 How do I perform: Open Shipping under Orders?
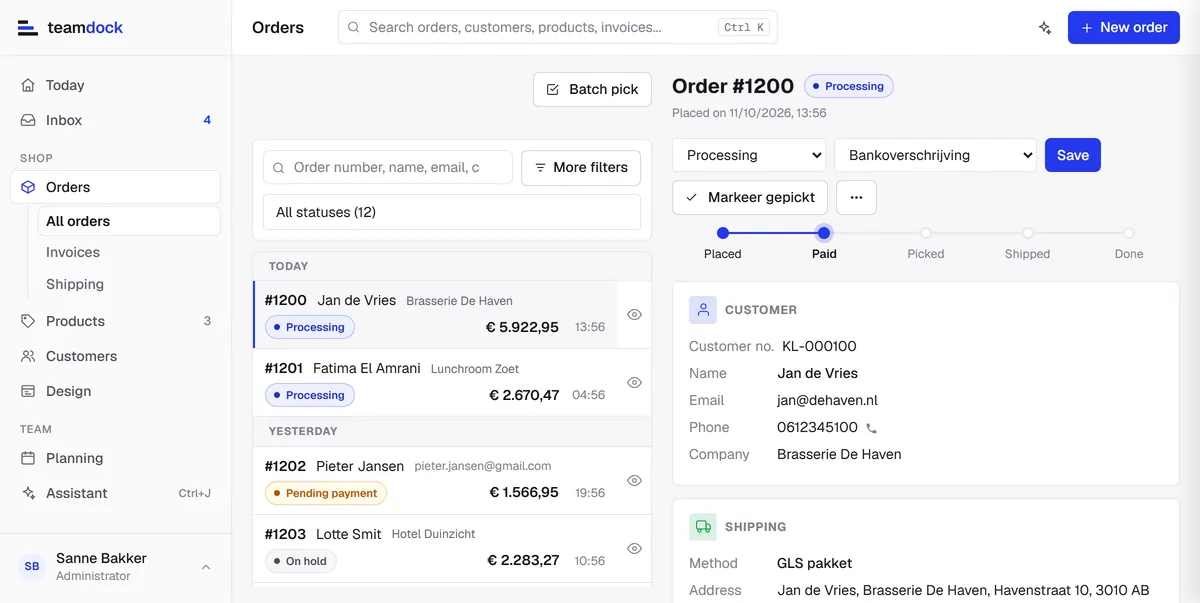129,284
